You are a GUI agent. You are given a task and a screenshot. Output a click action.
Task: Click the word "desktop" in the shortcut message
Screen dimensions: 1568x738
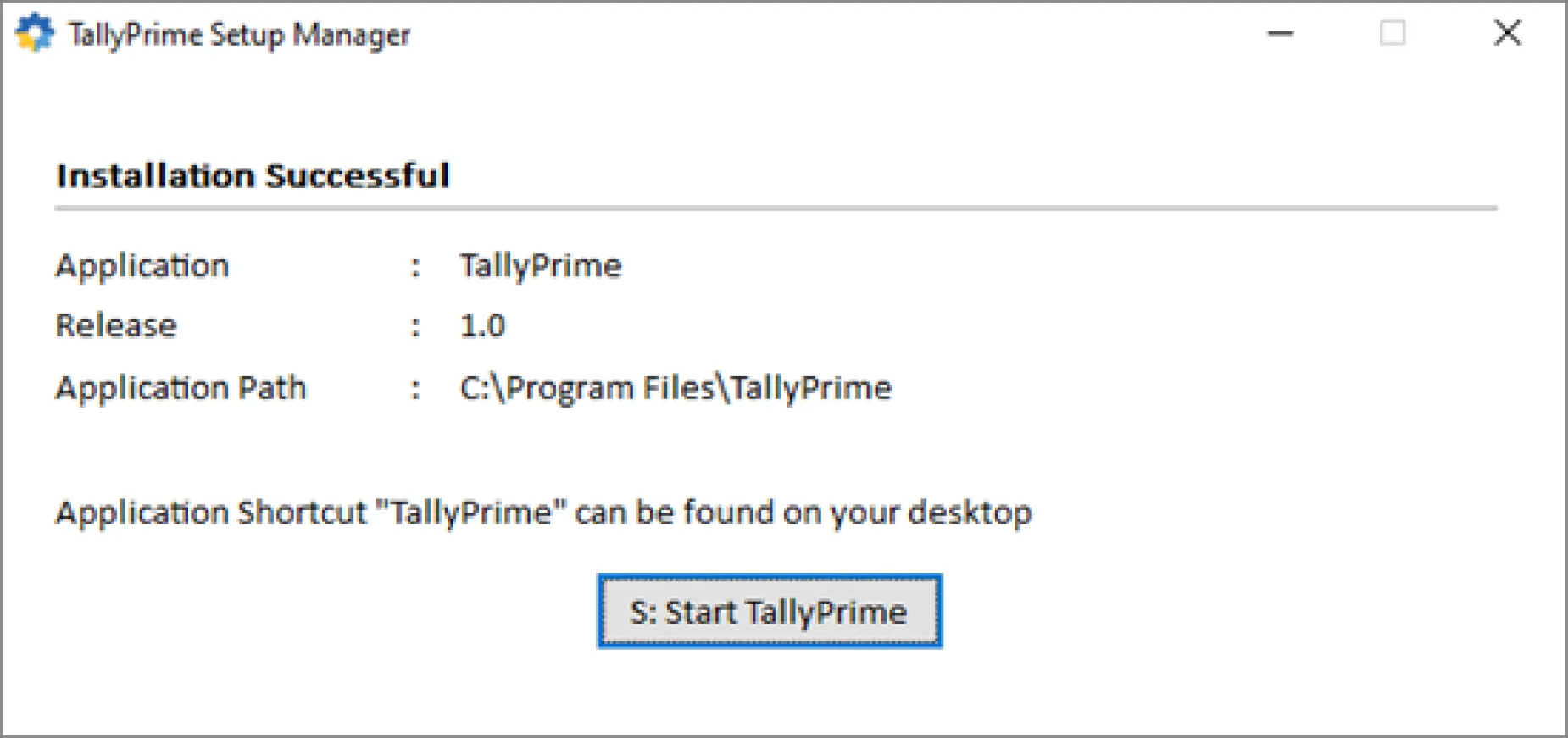[970, 513]
